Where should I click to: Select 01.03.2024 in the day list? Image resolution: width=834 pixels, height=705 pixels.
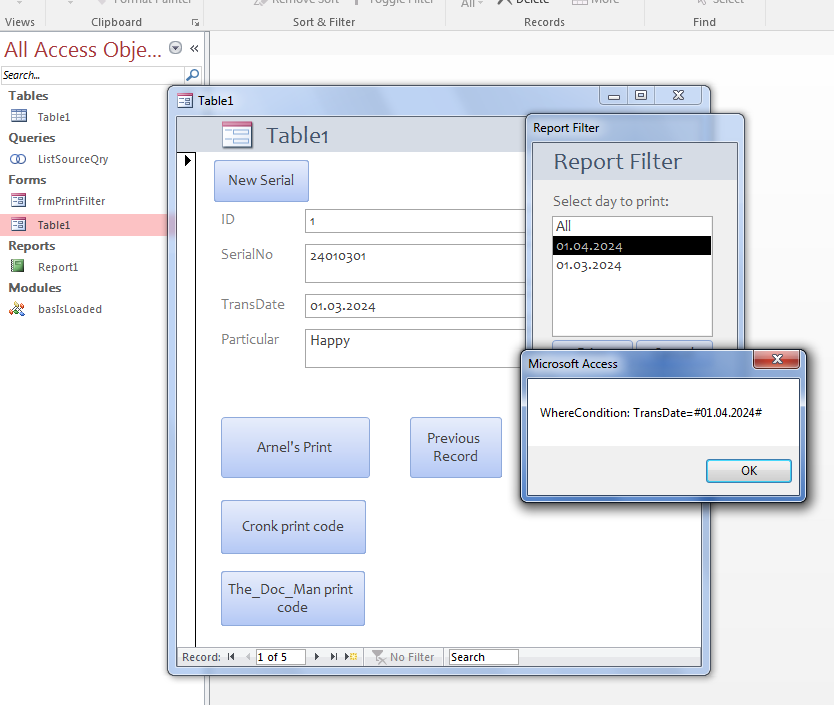(632, 265)
